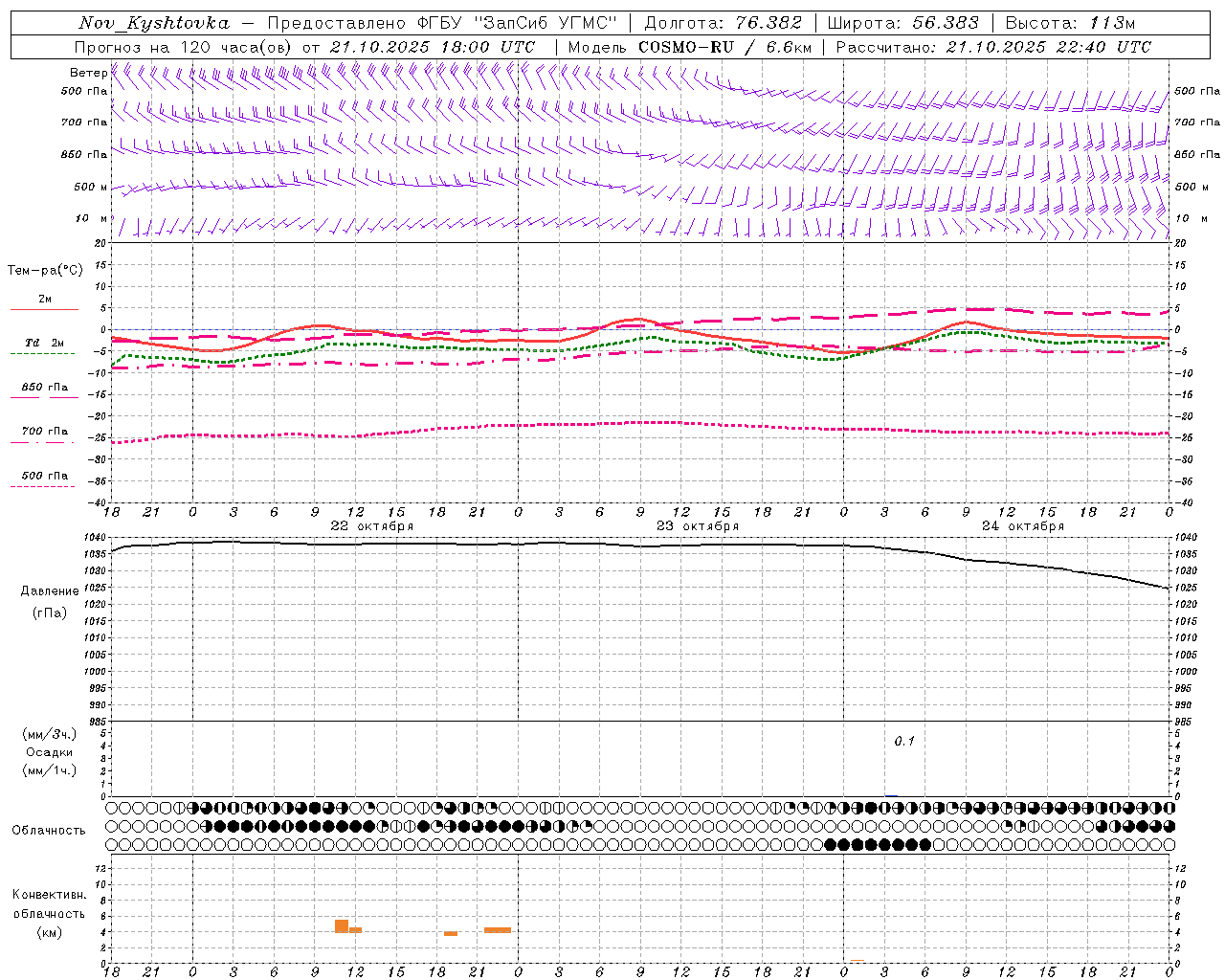
Task: Click the Давление pressure panel label
Action: pyautogui.click(x=50, y=590)
